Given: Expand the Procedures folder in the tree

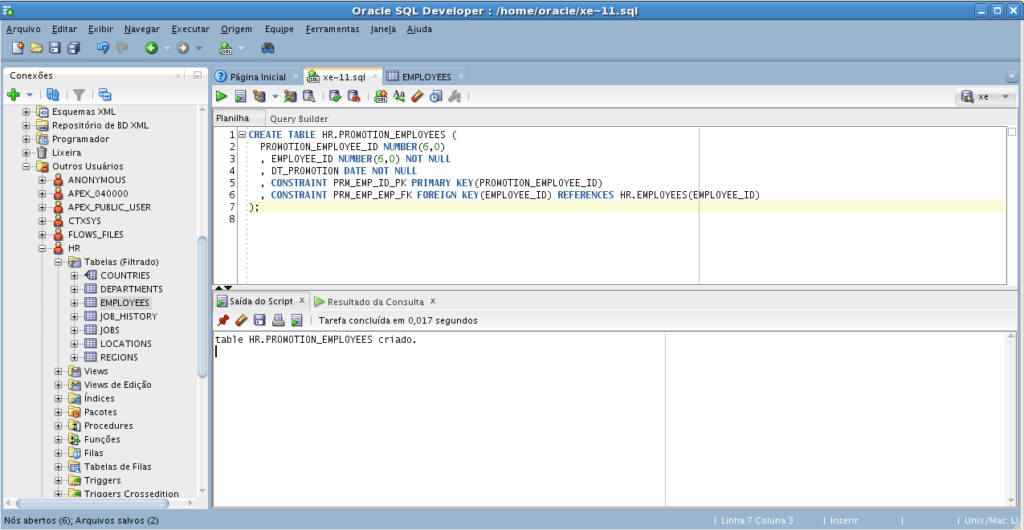Looking at the screenshot, I should coord(59,426).
